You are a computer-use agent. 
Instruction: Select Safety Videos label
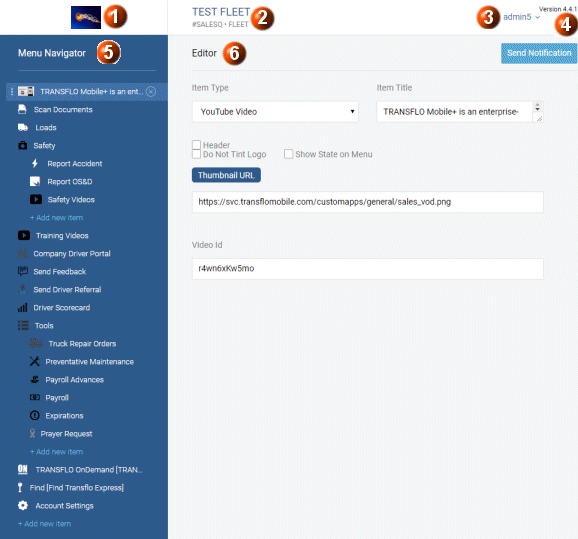(71, 199)
